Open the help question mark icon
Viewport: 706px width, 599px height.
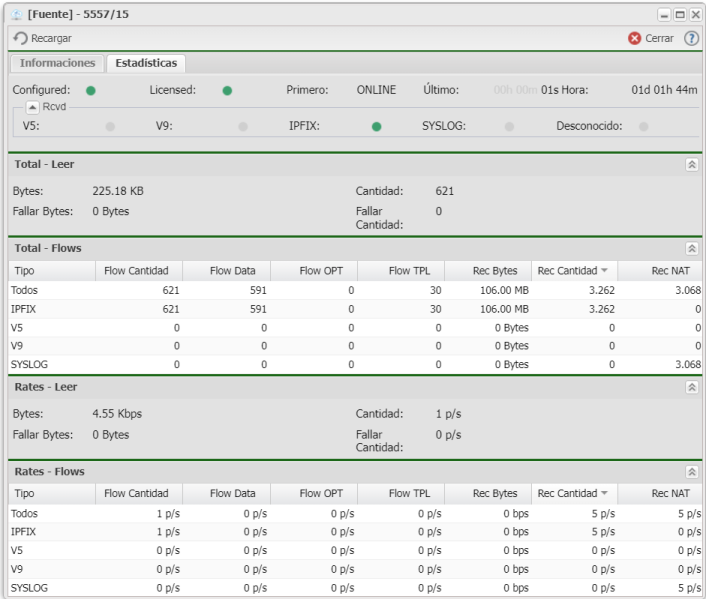tap(691, 38)
